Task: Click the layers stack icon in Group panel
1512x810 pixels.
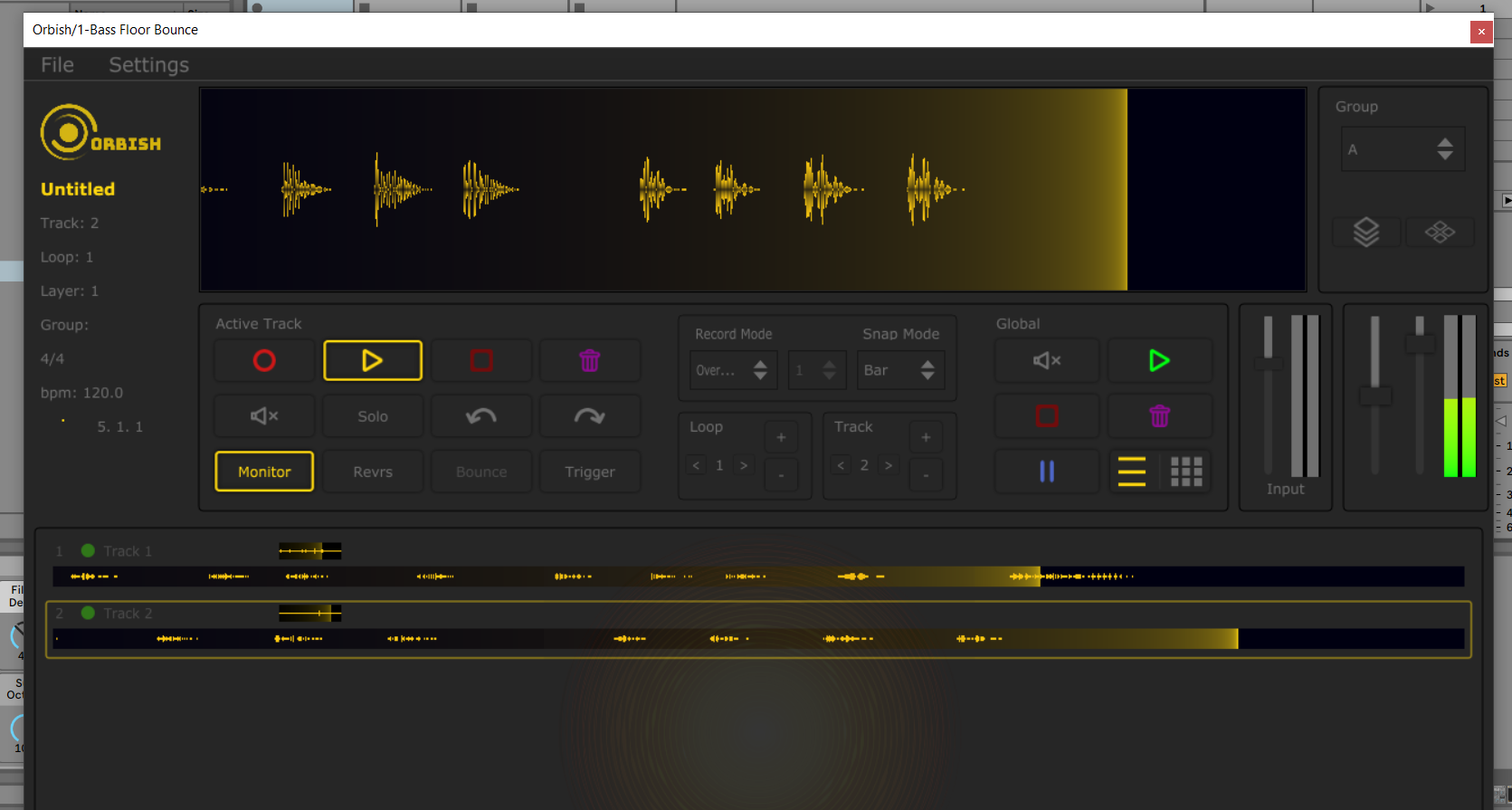Action: (1366, 233)
